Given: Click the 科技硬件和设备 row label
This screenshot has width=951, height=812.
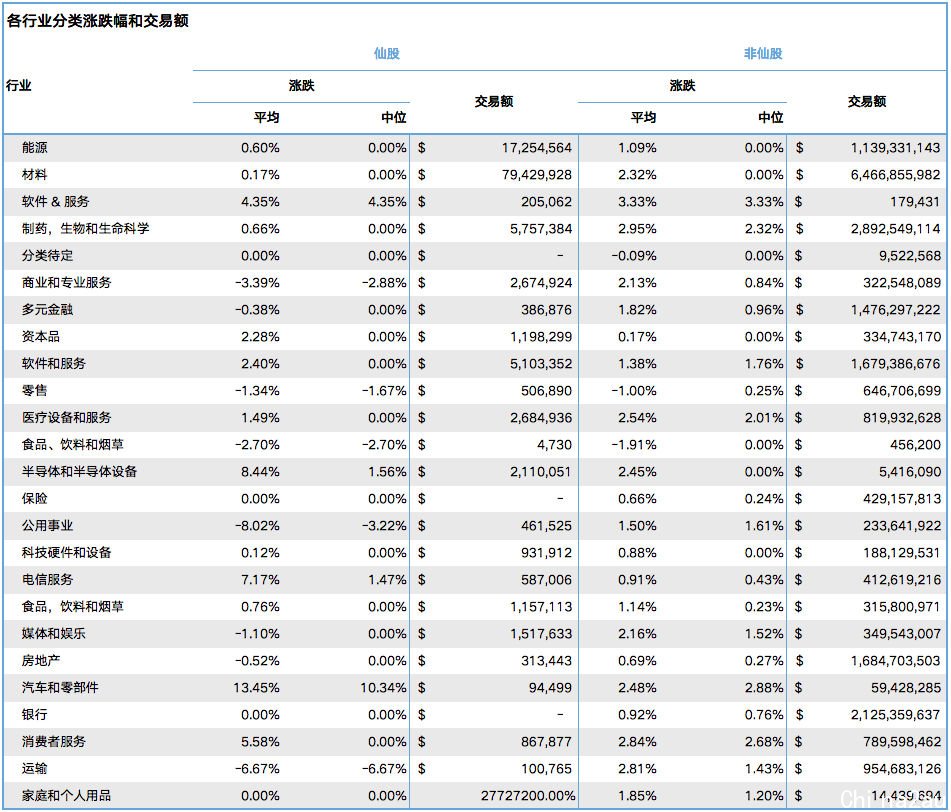Looking at the screenshot, I should click(67, 552).
